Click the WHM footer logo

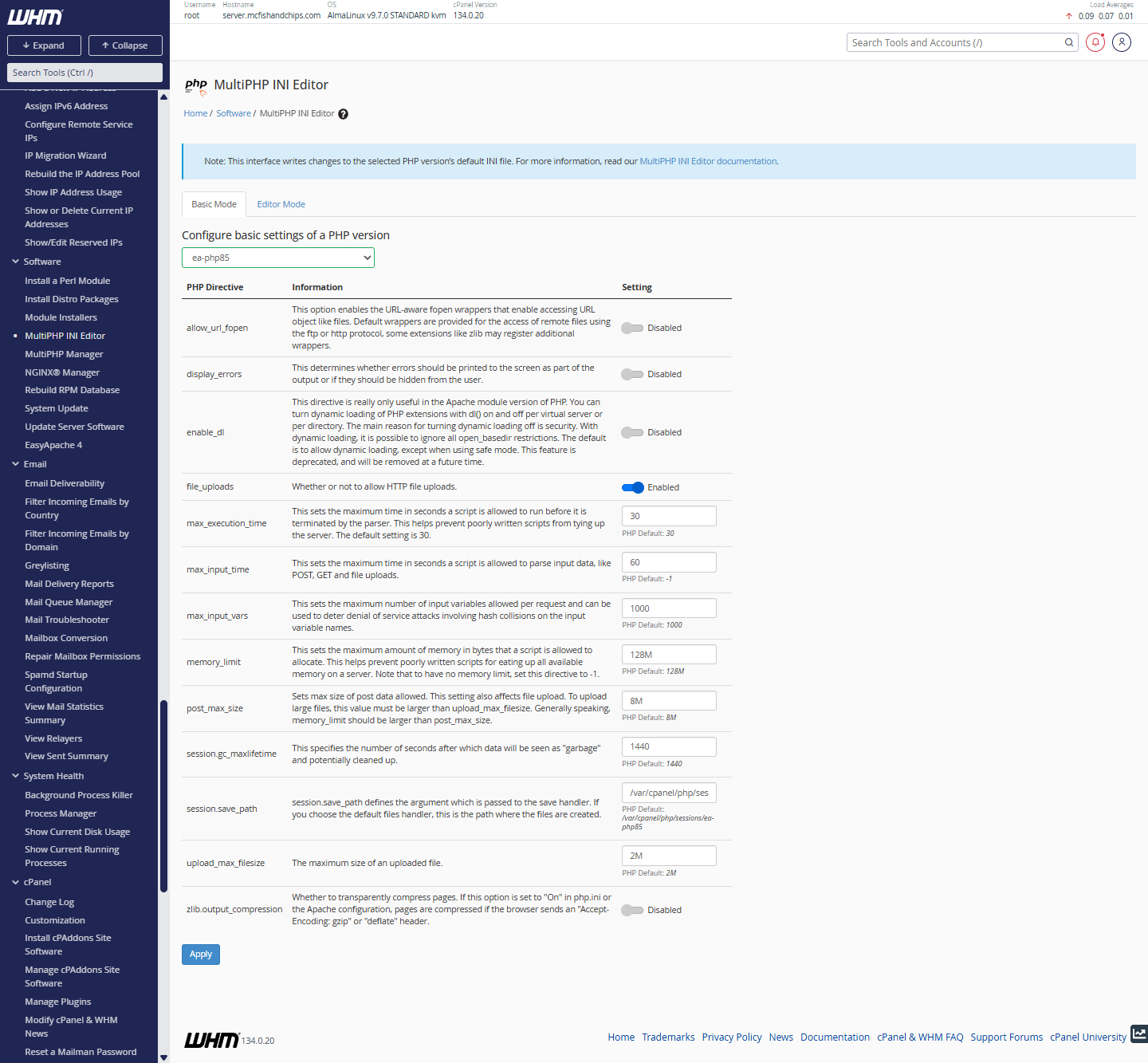(x=211, y=1040)
